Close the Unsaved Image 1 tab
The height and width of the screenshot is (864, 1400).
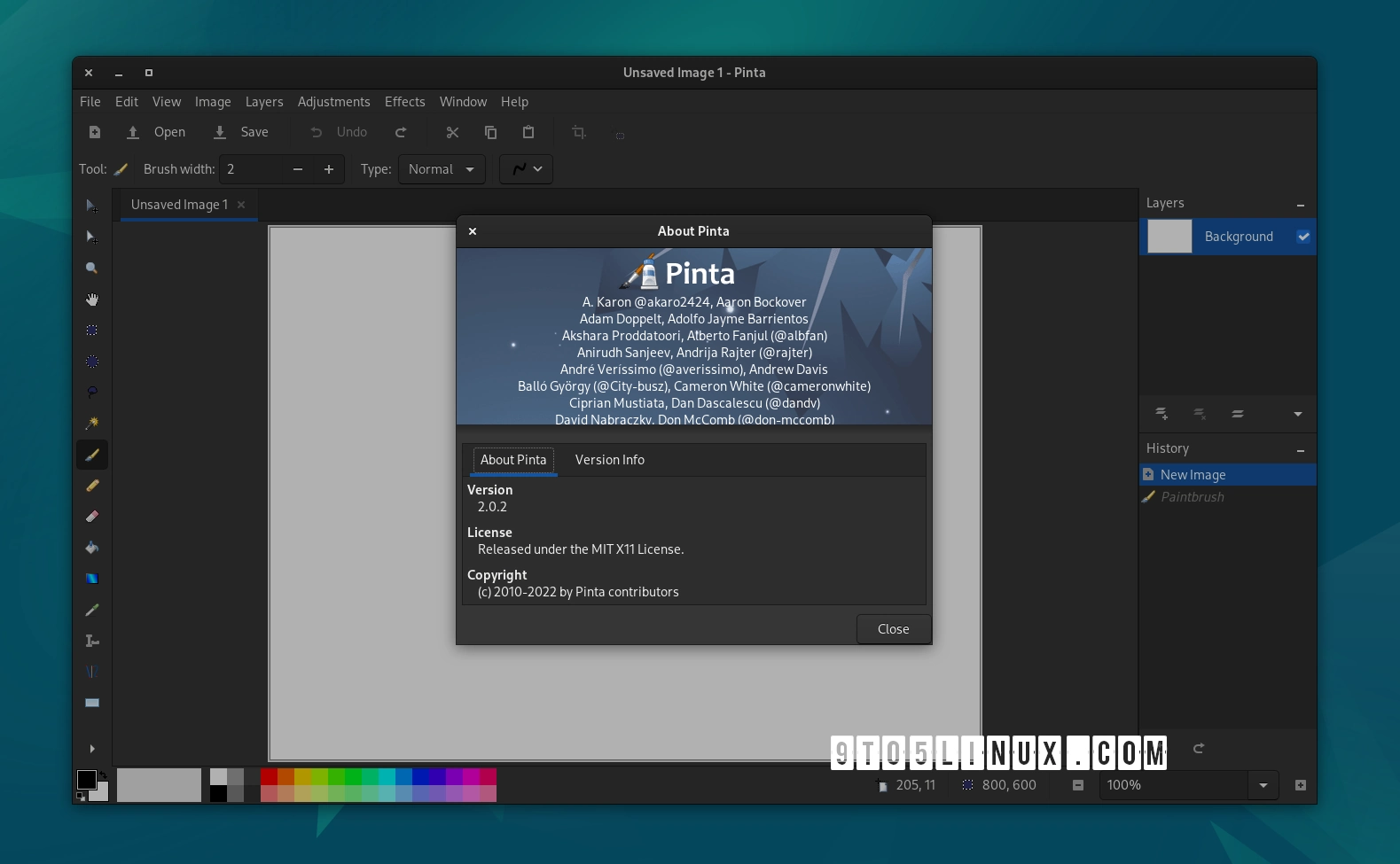tap(241, 205)
